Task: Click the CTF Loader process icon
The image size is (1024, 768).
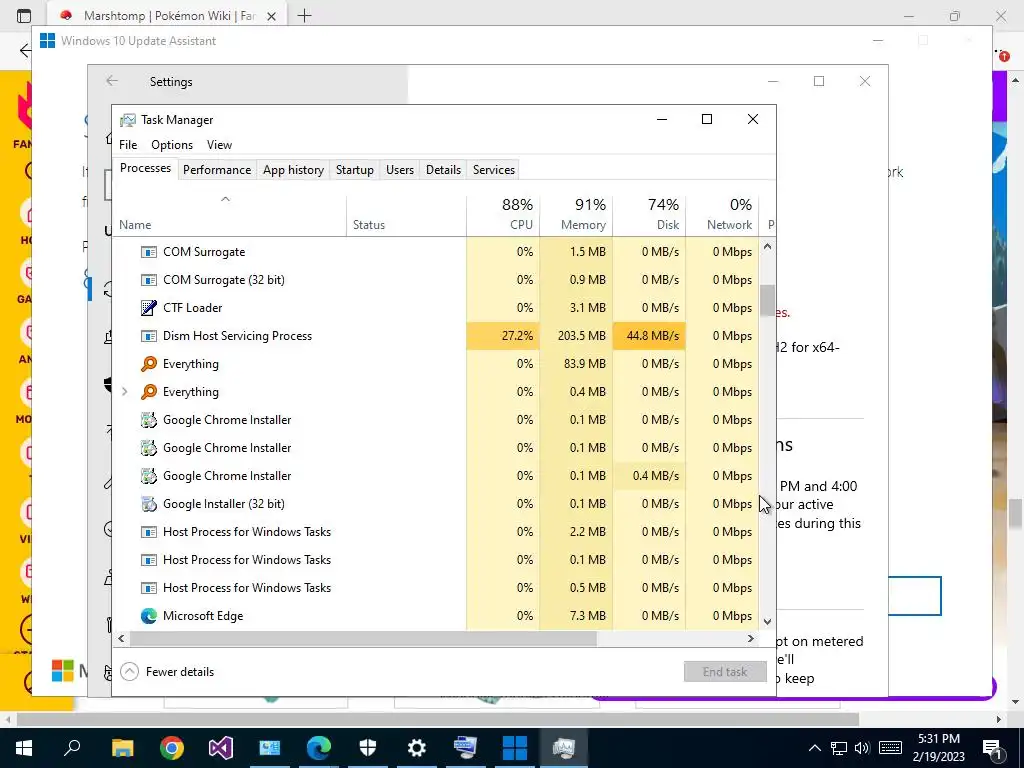Action: [149, 308]
